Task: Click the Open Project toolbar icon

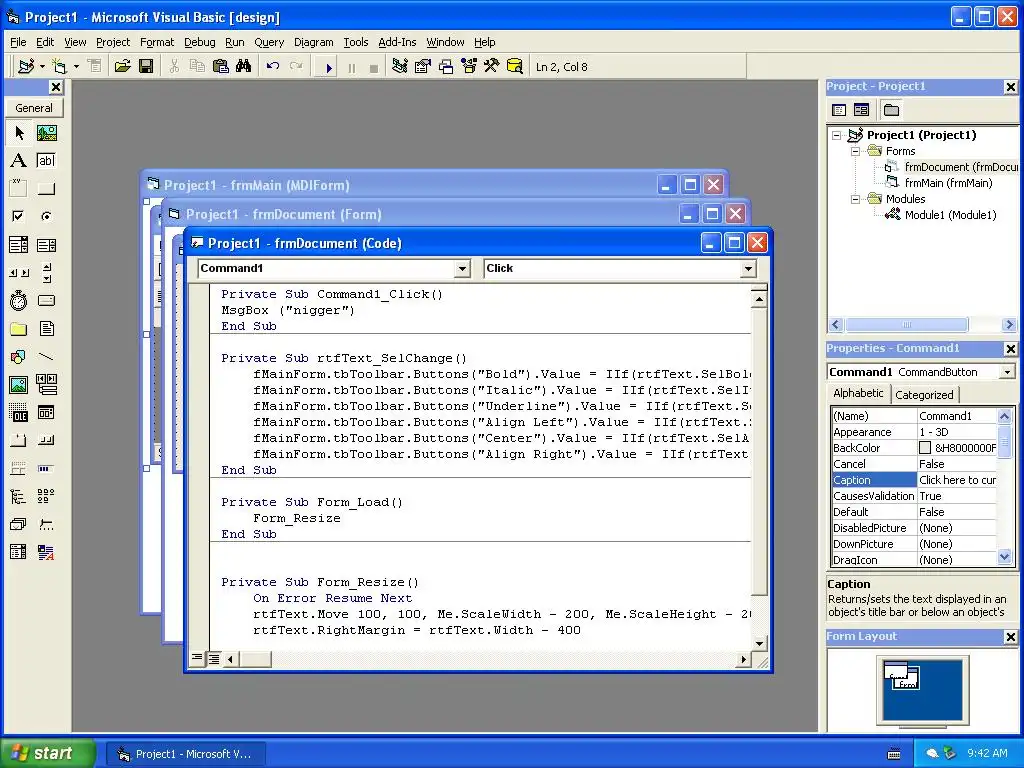Action: point(122,67)
